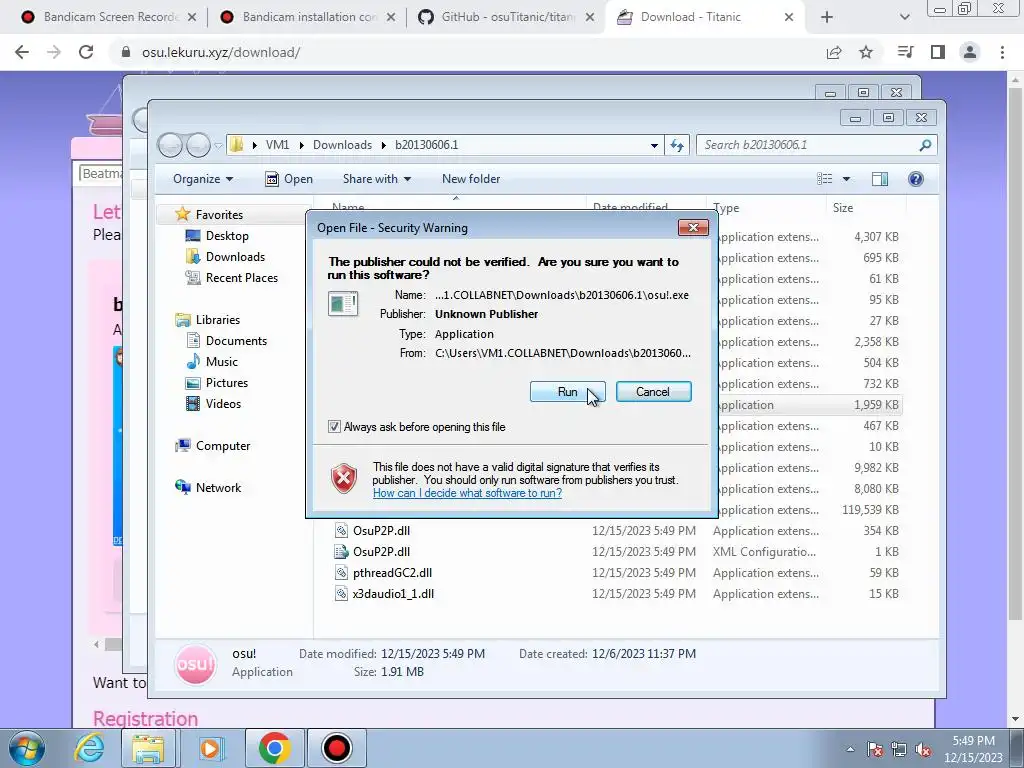
Task: Cancel the Open File Security Warning
Action: (x=653, y=392)
